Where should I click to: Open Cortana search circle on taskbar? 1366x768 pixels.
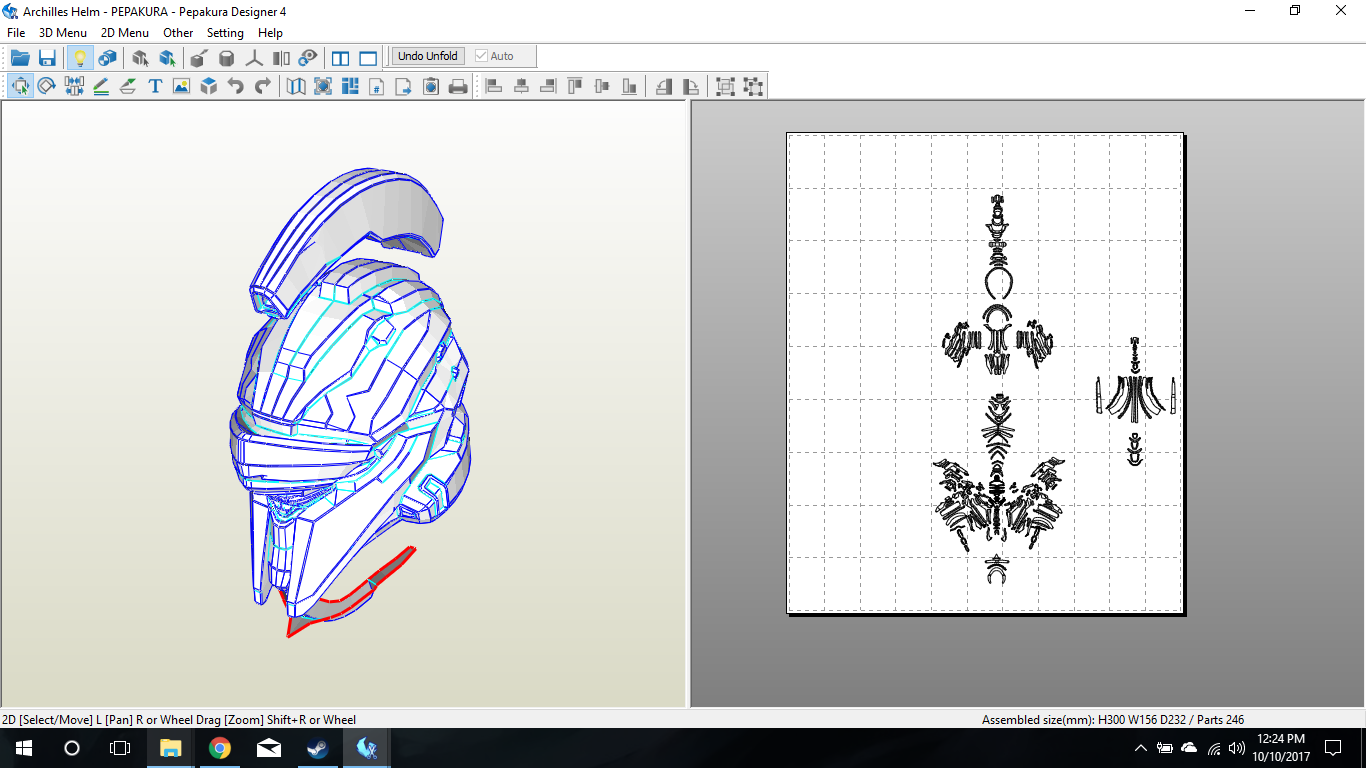click(x=72, y=748)
